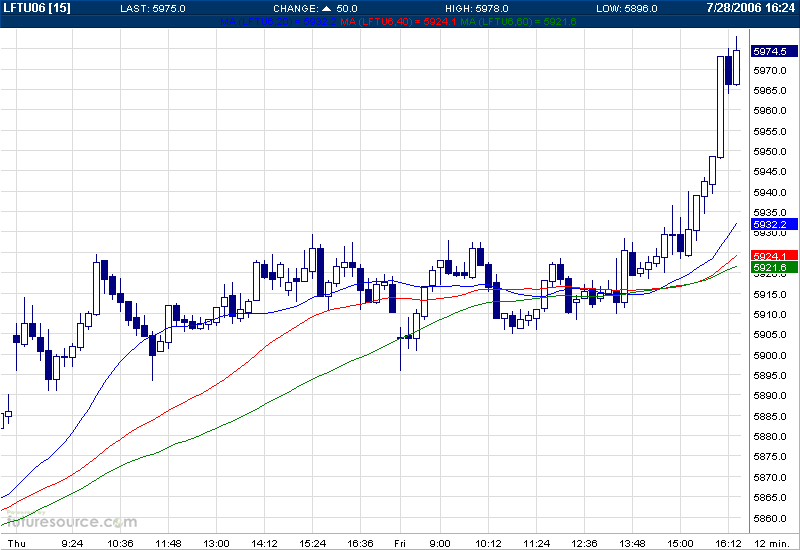
Task: Click the CHANGE value 50.0
Action: pyautogui.click(x=347, y=9)
